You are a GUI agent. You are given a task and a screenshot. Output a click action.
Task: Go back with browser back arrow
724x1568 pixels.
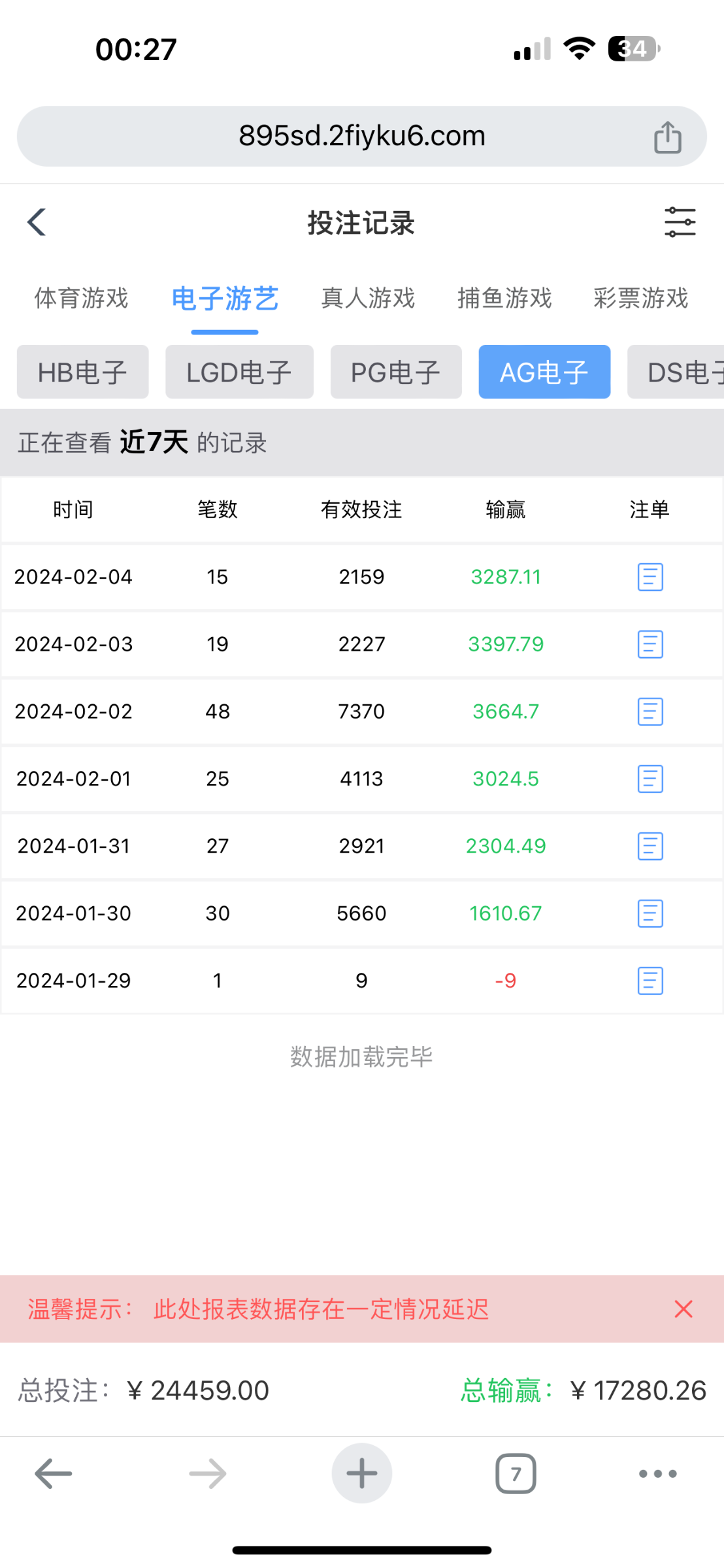[x=54, y=1473]
